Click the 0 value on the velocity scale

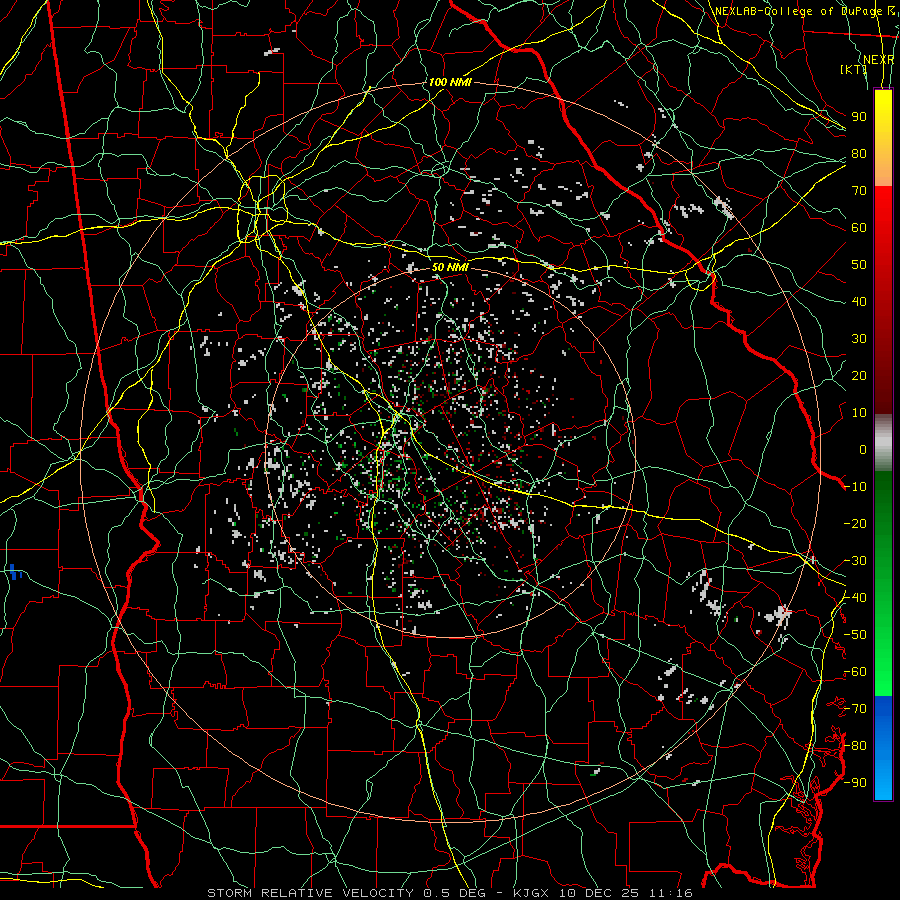click(x=863, y=449)
